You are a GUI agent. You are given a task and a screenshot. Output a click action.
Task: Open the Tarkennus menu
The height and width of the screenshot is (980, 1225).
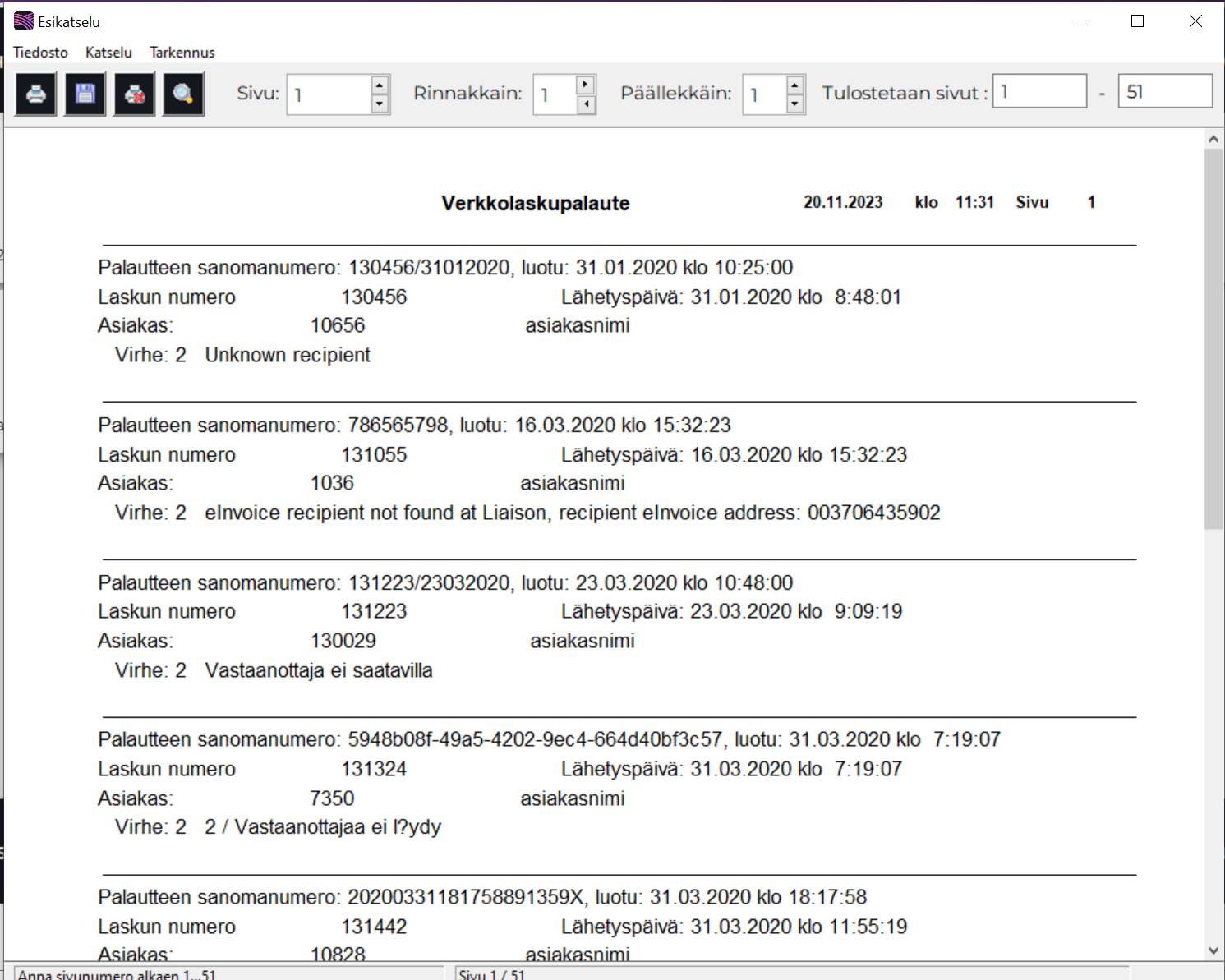coord(182,53)
